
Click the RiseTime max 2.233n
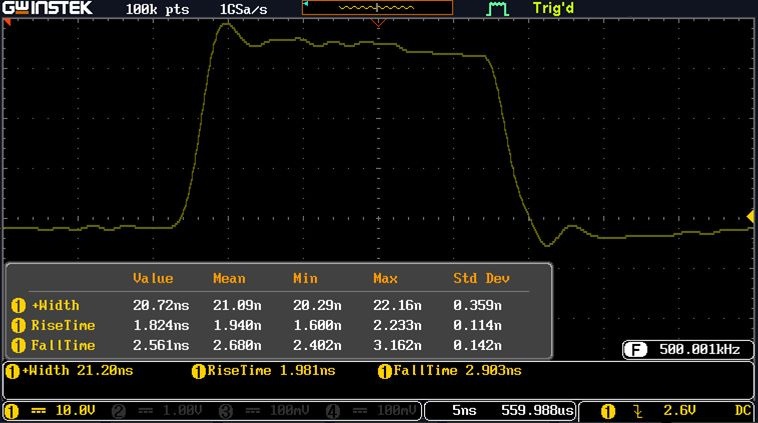tap(397, 325)
